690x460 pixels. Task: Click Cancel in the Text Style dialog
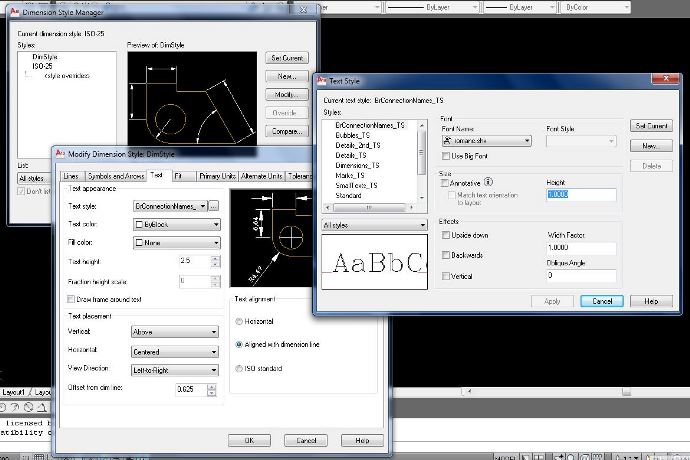click(x=601, y=301)
